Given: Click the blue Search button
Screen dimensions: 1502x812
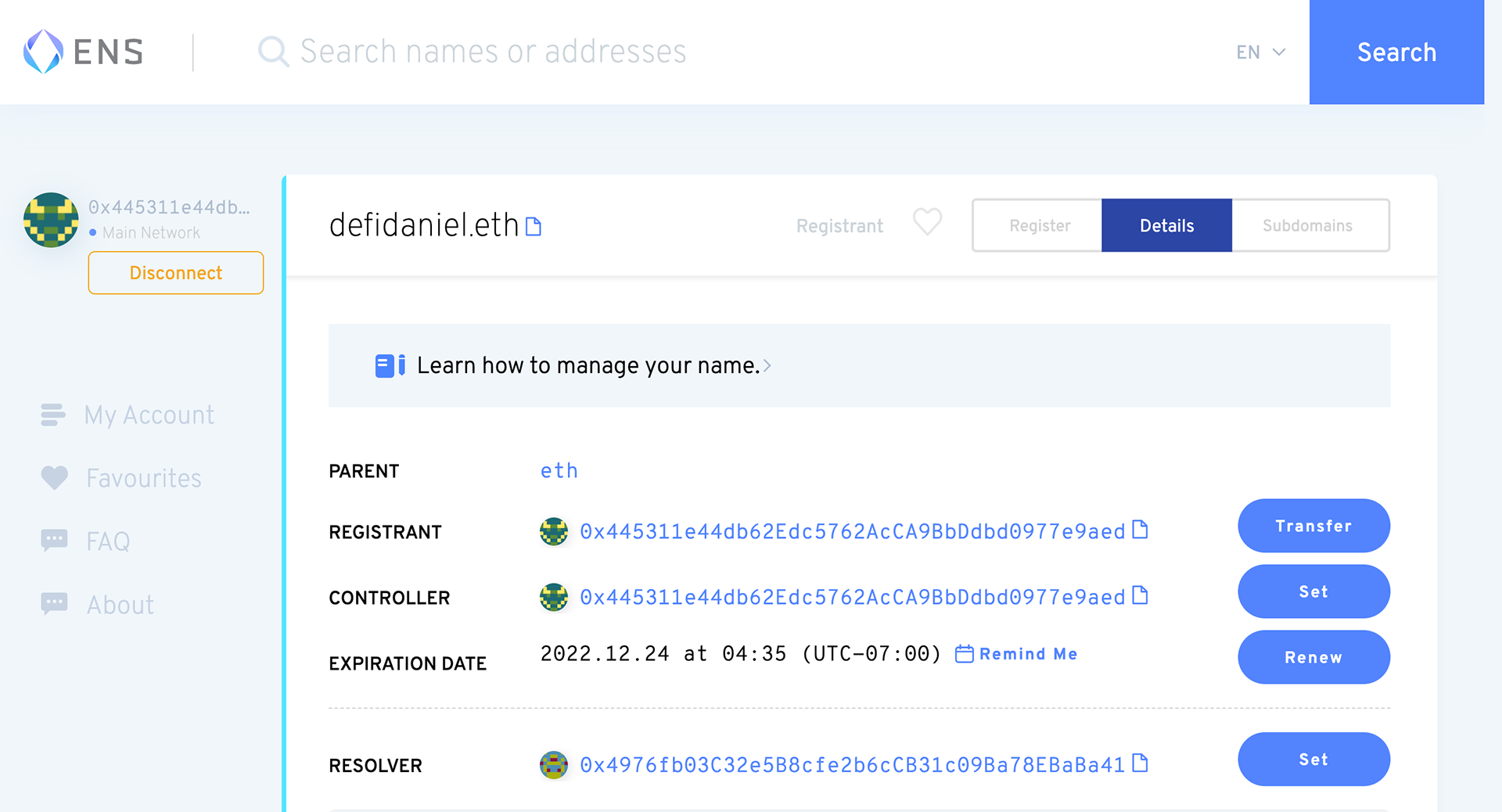Looking at the screenshot, I should [1396, 52].
